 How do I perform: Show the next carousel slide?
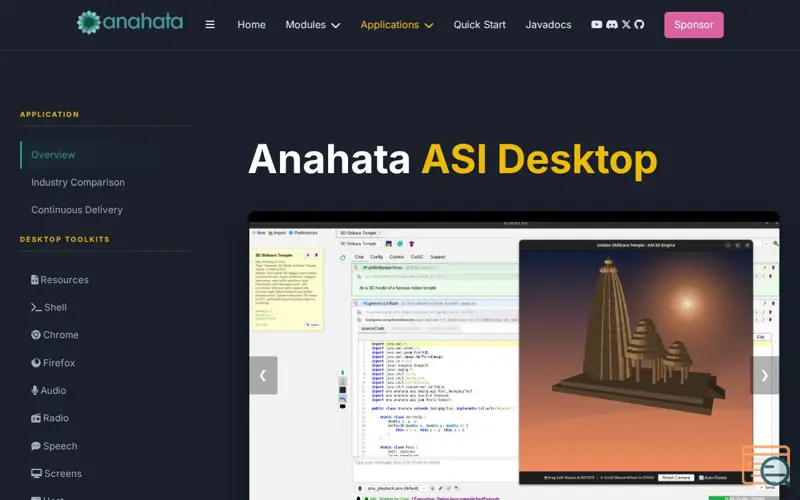point(764,375)
